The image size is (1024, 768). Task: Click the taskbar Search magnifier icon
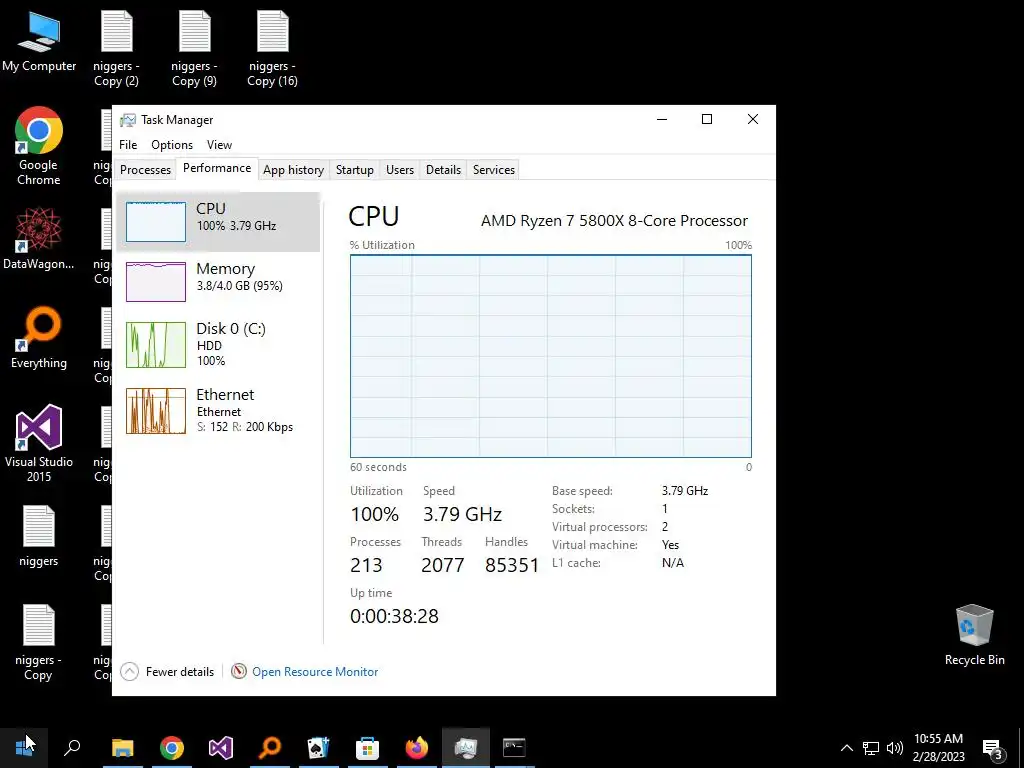[72, 748]
